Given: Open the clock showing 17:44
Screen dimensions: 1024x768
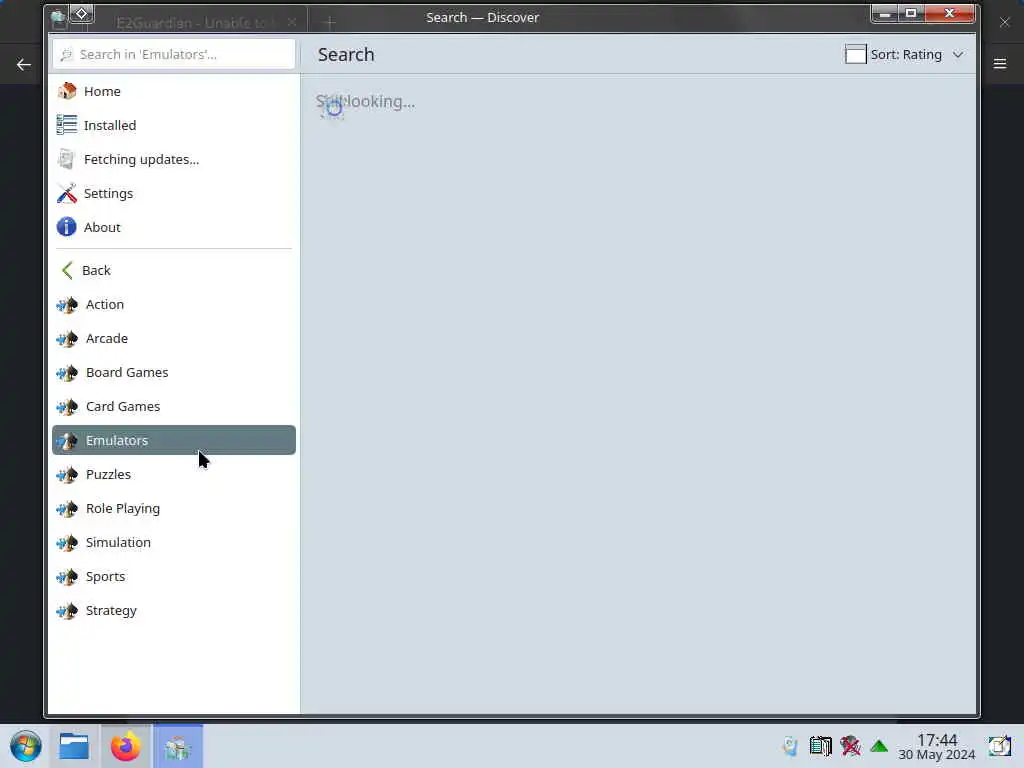Looking at the screenshot, I should [936, 746].
